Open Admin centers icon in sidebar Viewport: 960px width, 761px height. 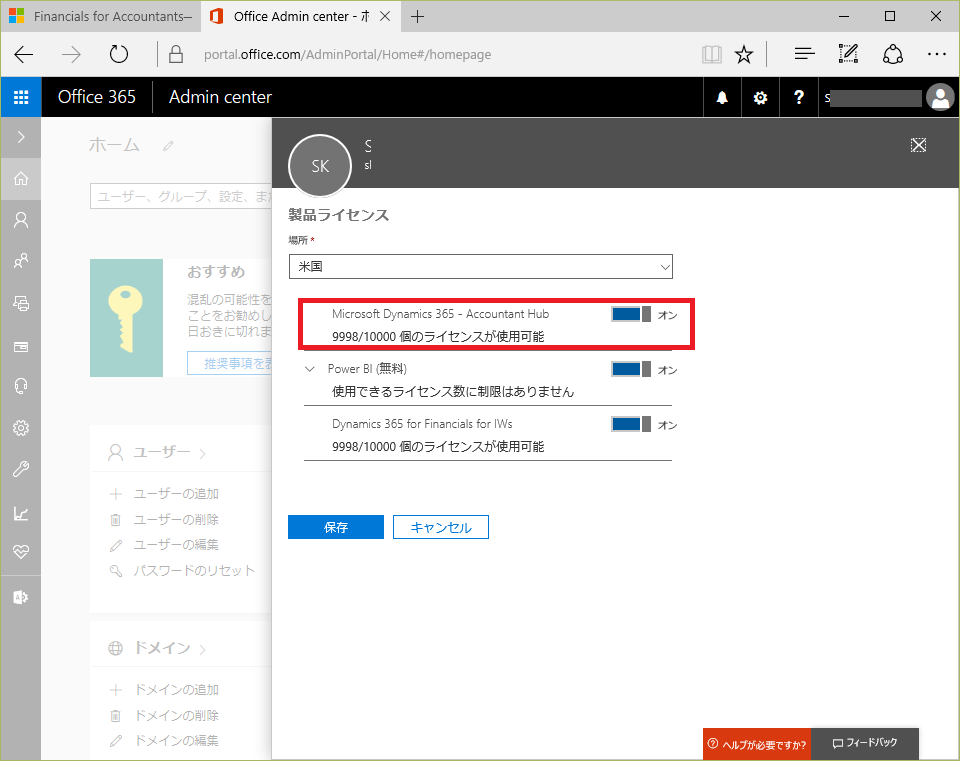coord(21,597)
